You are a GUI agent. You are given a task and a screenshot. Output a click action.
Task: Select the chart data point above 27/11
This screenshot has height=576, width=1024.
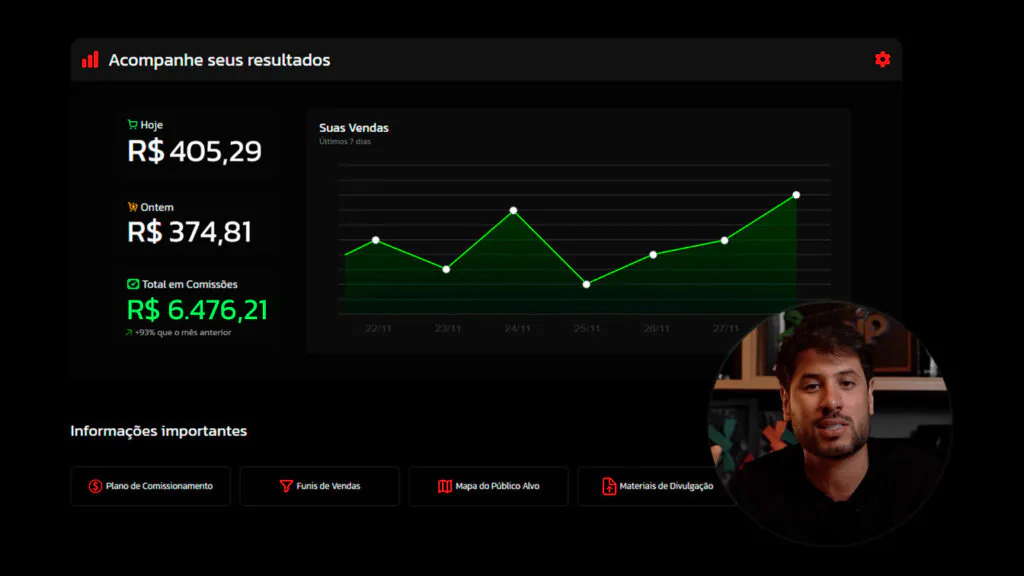pyautogui.click(x=724, y=240)
